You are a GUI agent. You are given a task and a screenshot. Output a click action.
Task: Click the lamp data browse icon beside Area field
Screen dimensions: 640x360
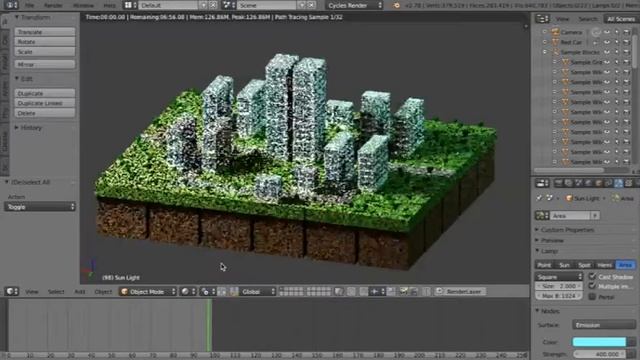[542, 215]
